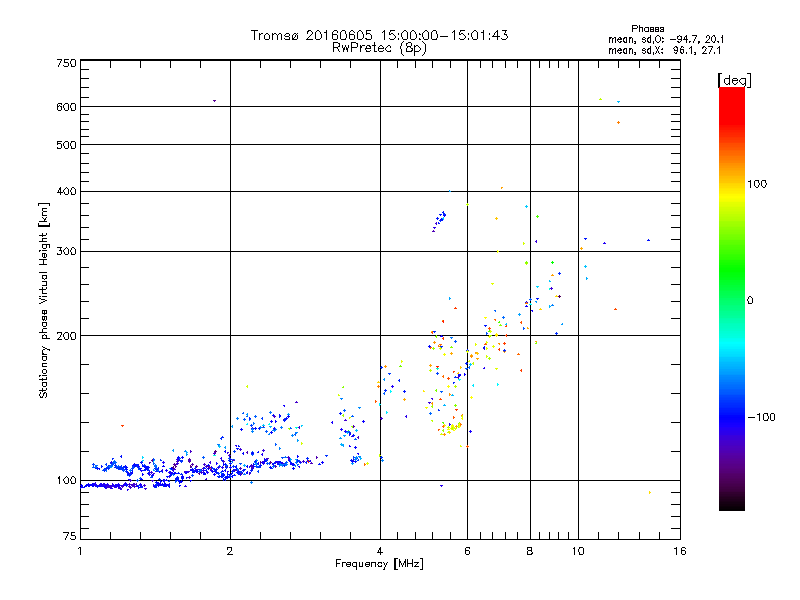This screenshot has height=600, width=800.
Task: Click the y-axis label "500"
Action: [67, 145]
